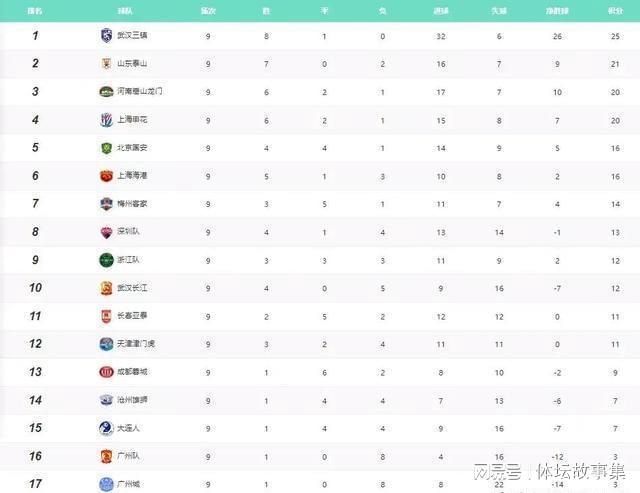The image size is (640, 493).
Task: Select the rank 16 广州队 row
Action: tap(320, 456)
